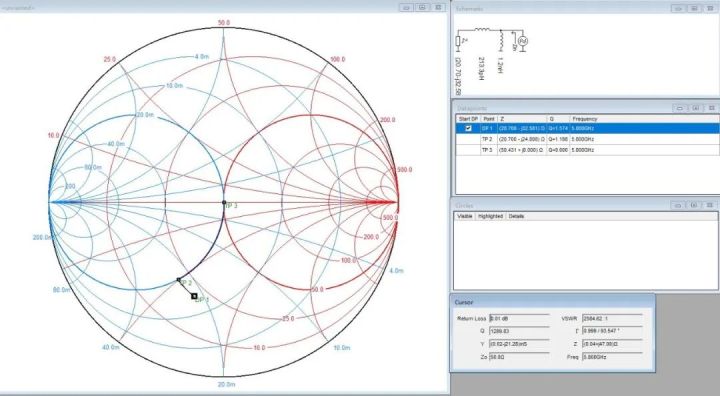Select the TP 3 row in datapoints table

[587, 150]
